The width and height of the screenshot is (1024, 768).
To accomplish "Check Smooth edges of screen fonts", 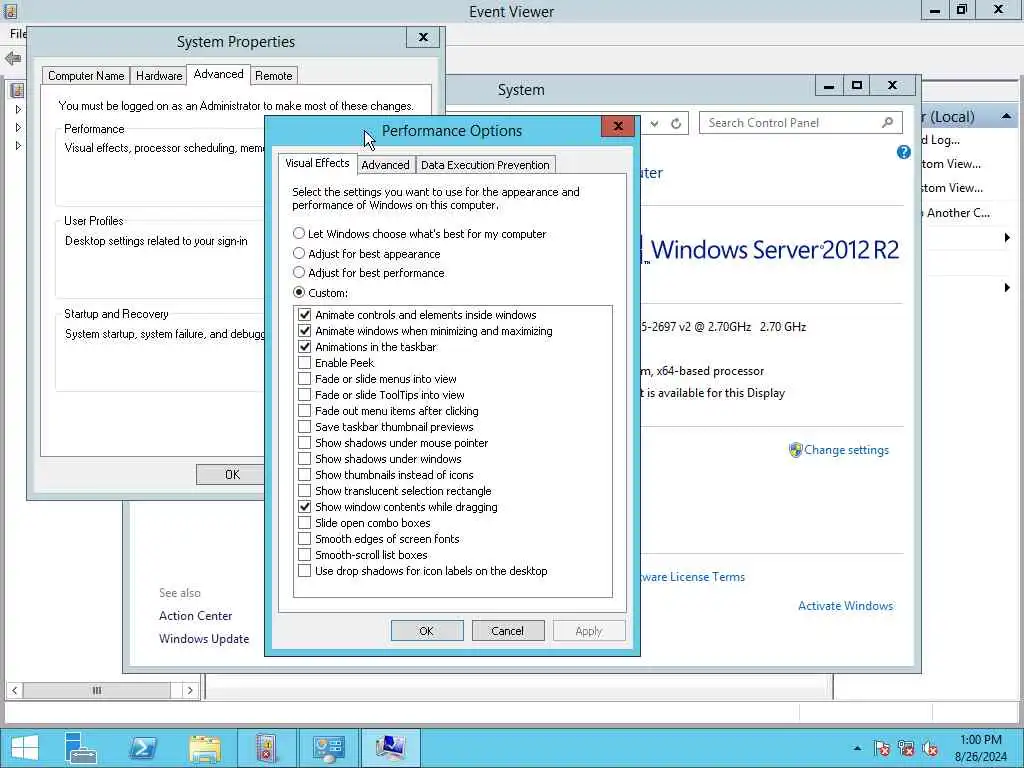I will (x=304, y=539).
